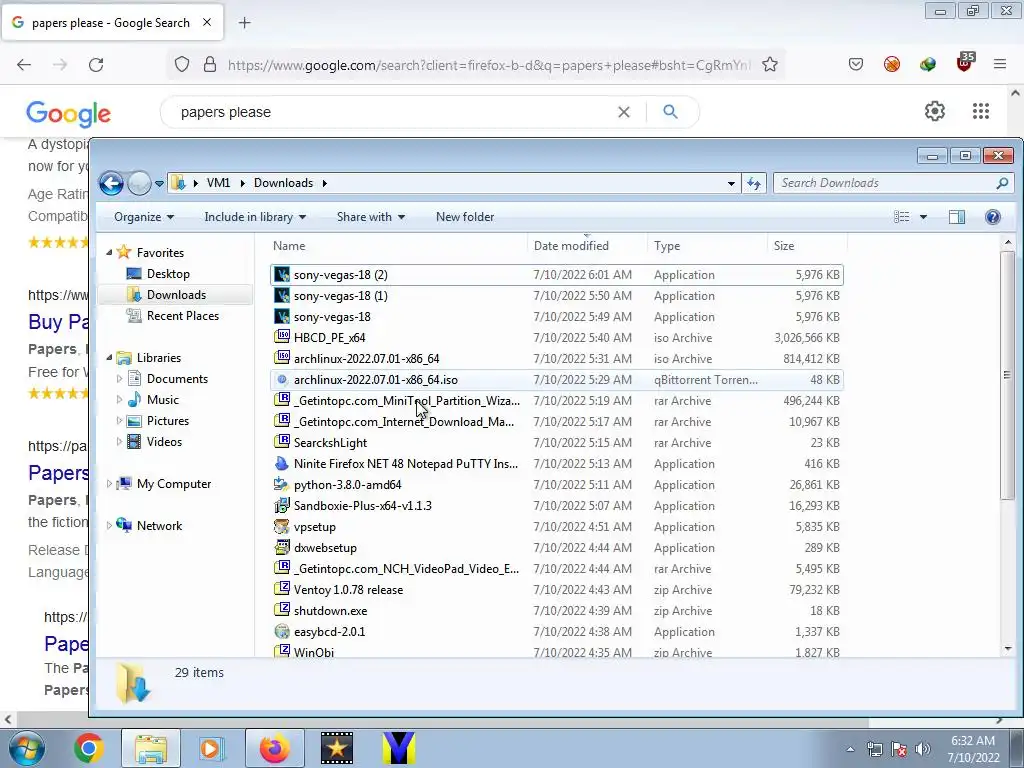The width and height of the screenshot is (1024, 768).
Task: Select the vpsetup application icon
Action: point(281,526)
